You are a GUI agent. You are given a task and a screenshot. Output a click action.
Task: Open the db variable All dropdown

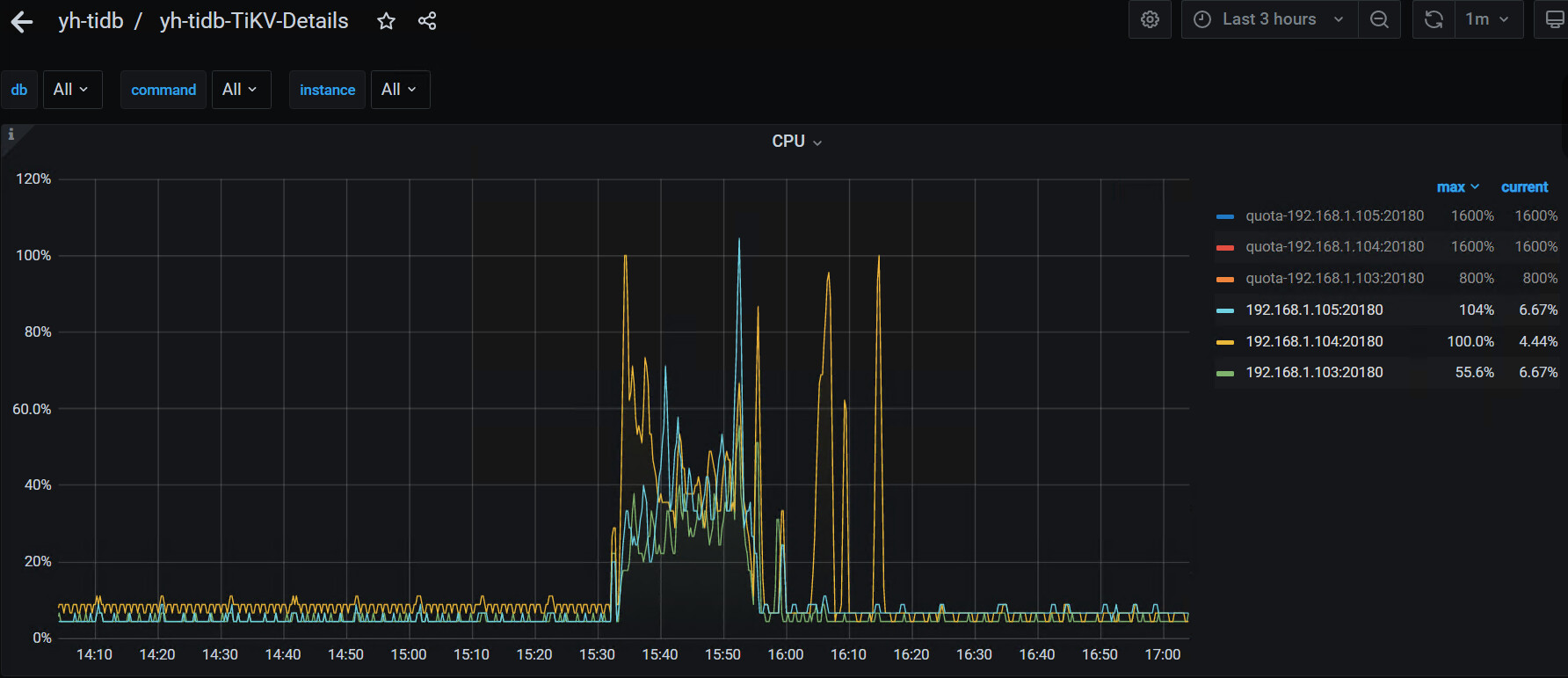click(x=71, y=90)
